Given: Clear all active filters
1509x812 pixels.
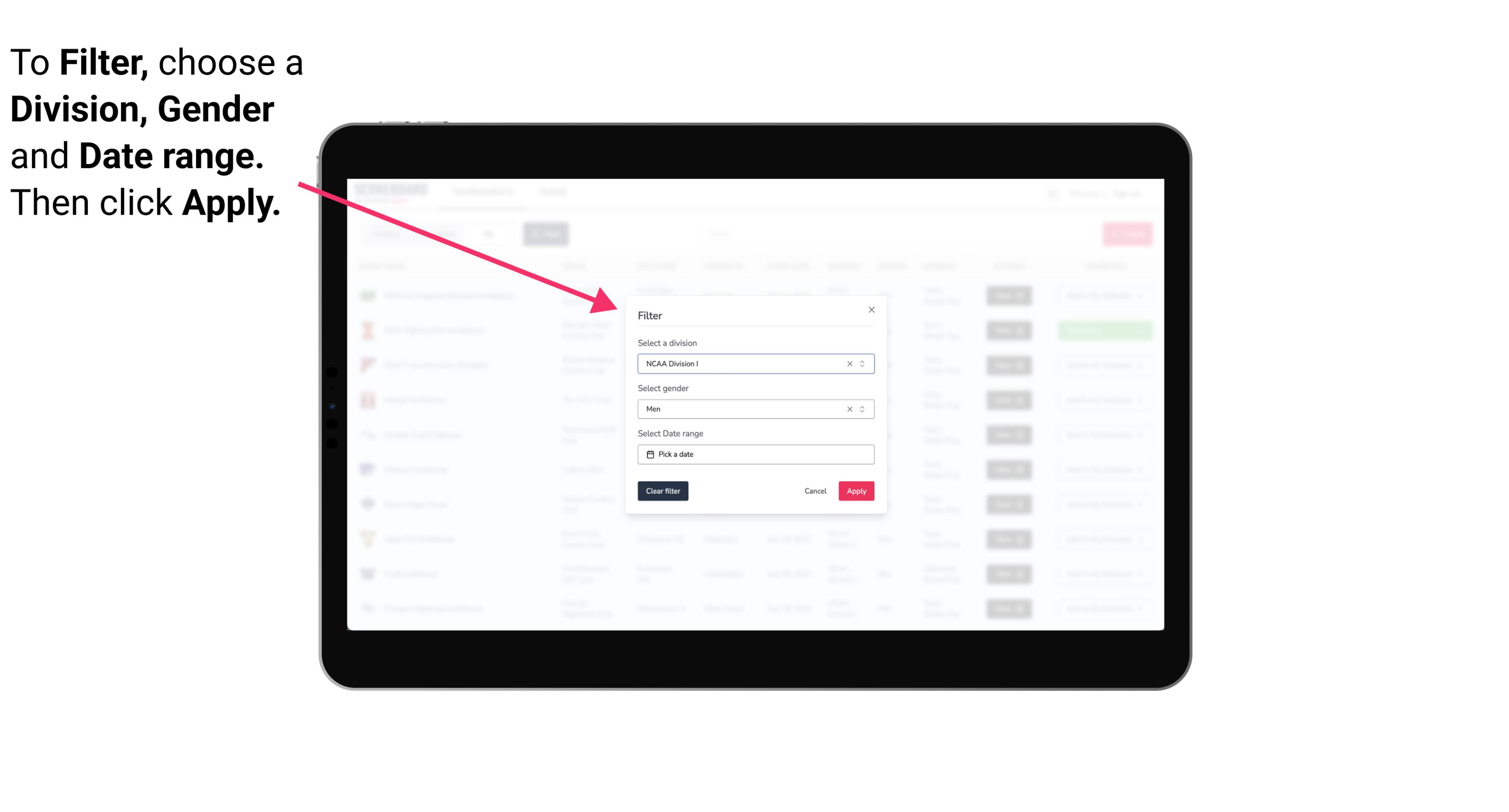Looking at the screenshot, I should (662, 491).
